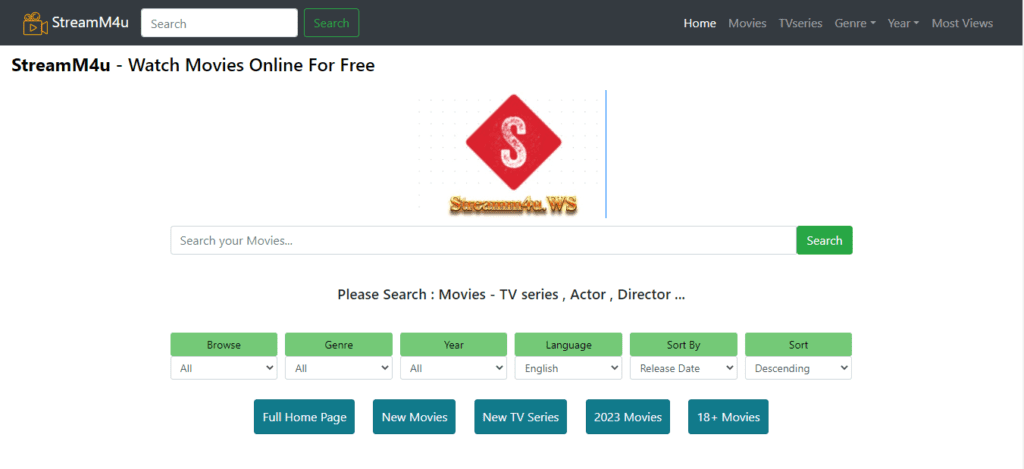Click the solid green Search button
Screen dimensions: 1024x469
(824, 240)
